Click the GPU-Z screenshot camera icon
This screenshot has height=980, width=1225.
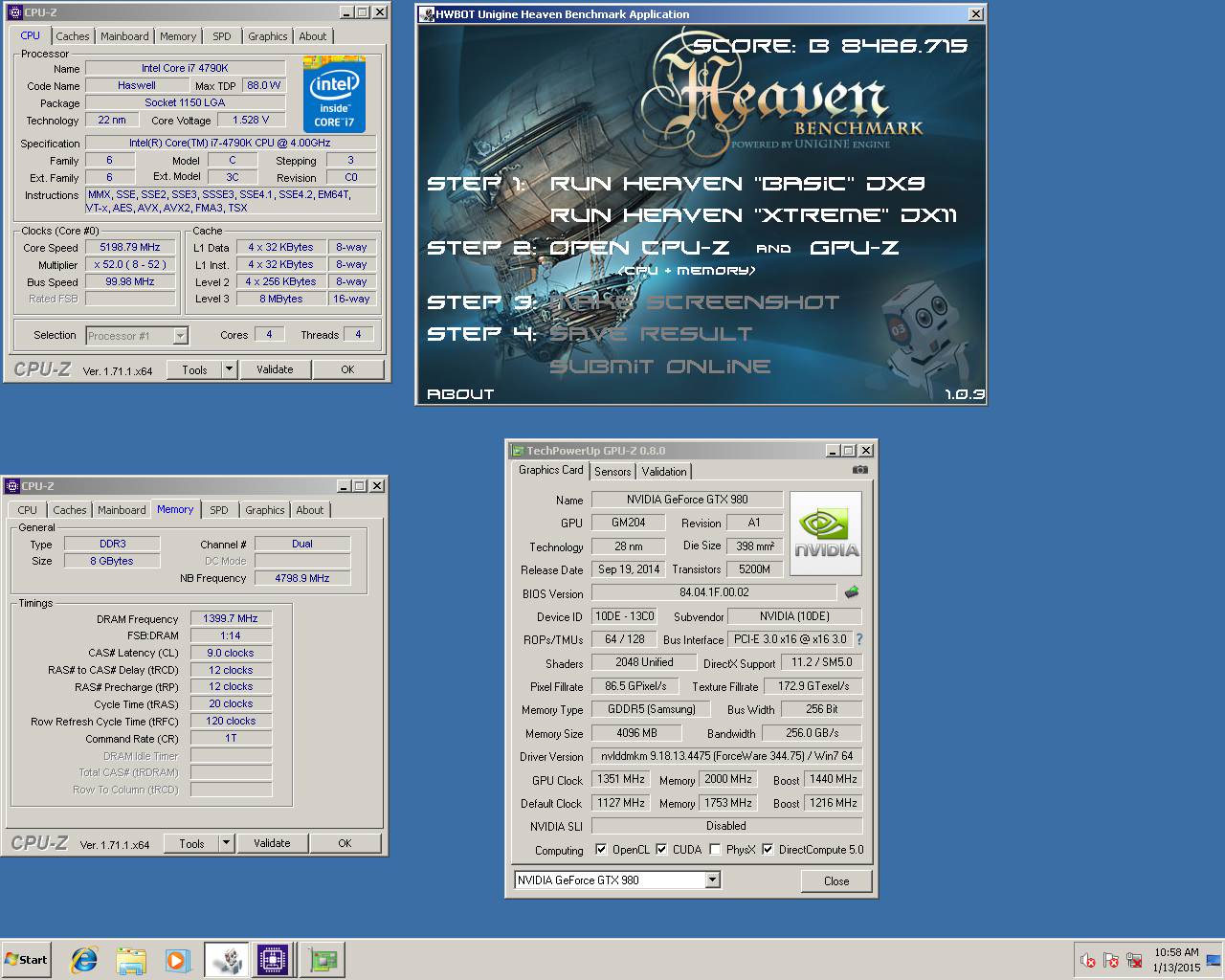pos(860,470)
